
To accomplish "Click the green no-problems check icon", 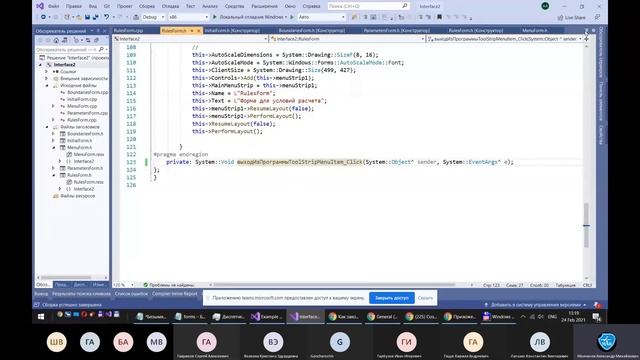I will (x=145, y=285).
